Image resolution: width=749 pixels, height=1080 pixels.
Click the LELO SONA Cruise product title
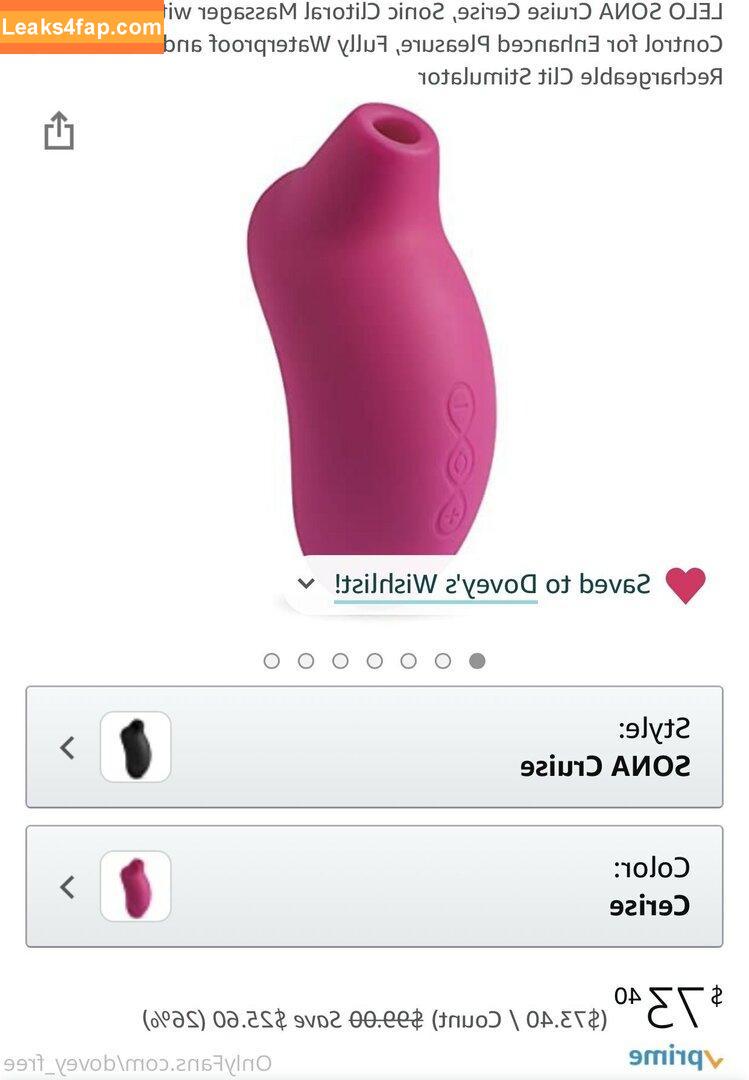coord(444,43)
